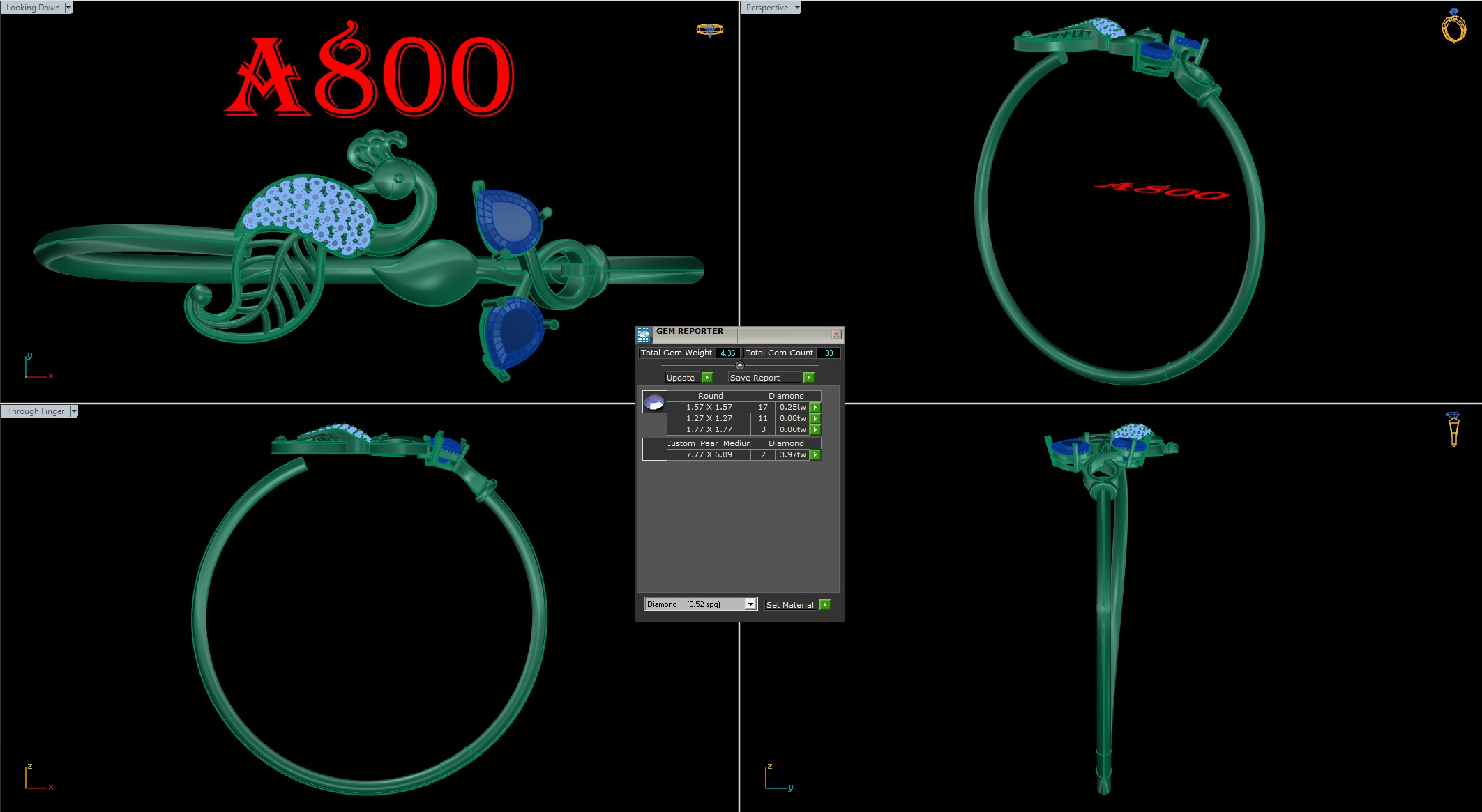Viewport: 1482px width, 812px height.
Task: Open the Looking Down viewport menu arrow
Action: click(x=68, y=8)
